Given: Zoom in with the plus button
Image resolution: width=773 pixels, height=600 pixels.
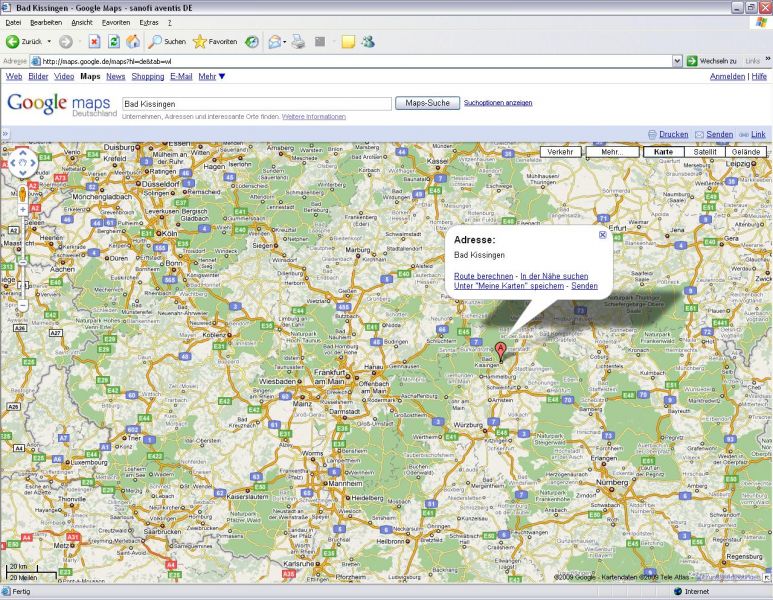Looking at the screenshot, I should (23, 210).
